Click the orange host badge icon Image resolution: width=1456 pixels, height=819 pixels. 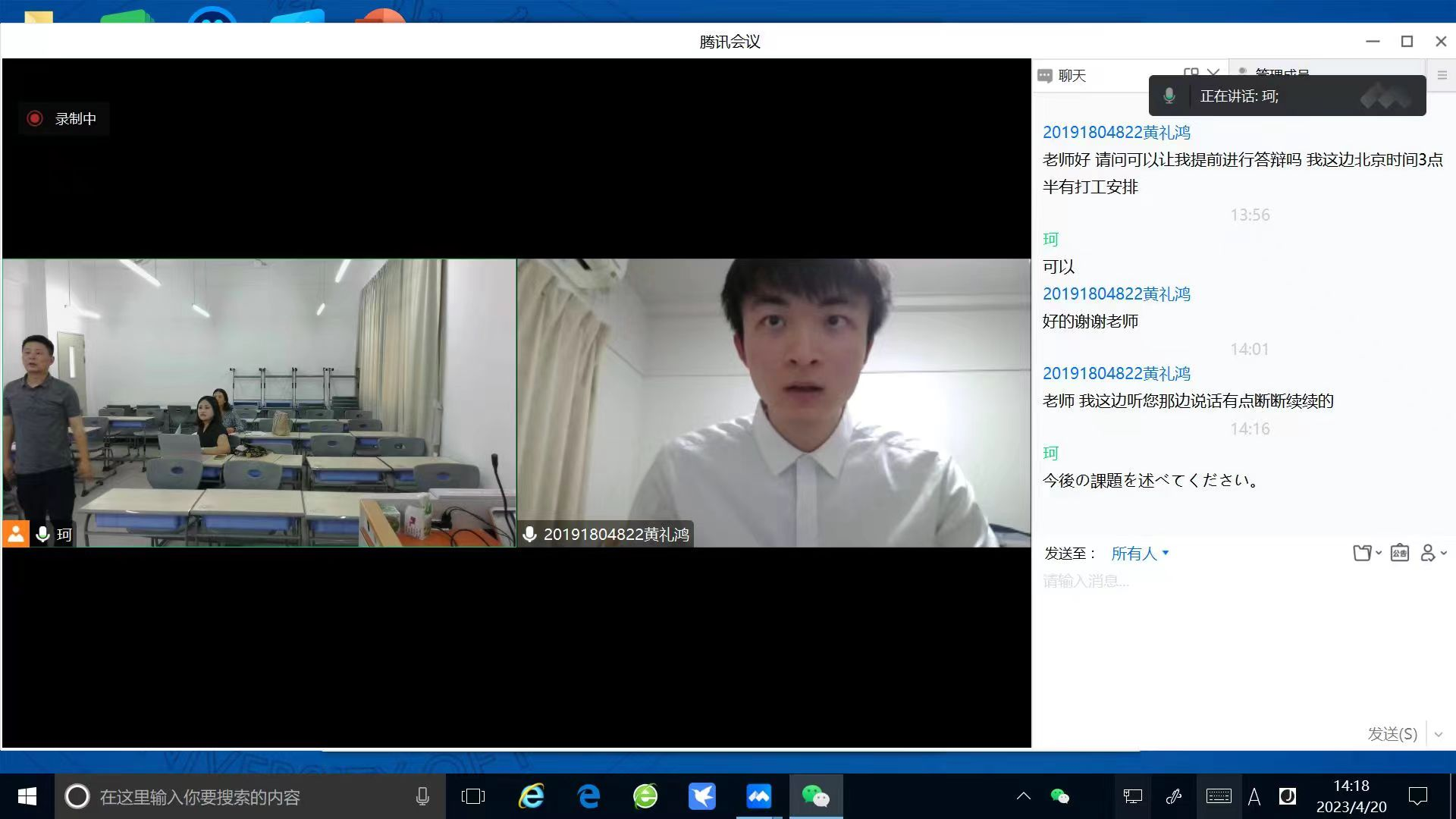click(x=15, y=534)
